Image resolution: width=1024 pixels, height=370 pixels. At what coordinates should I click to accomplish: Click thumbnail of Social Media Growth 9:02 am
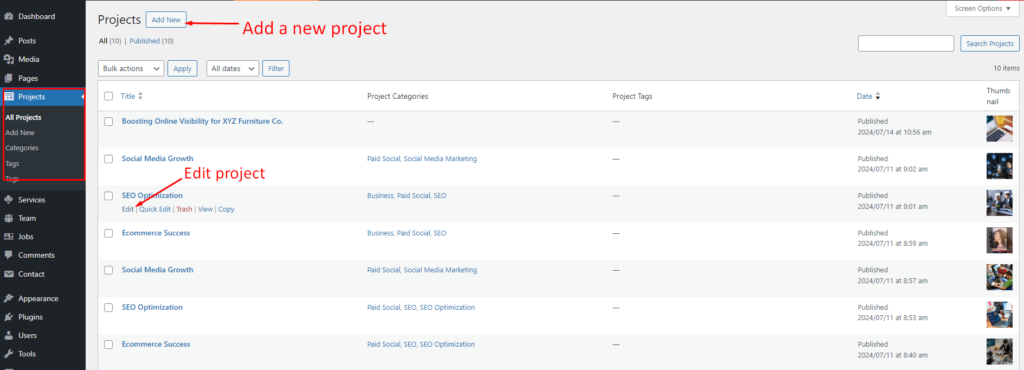pyautogui.click(x=999, y=166)
